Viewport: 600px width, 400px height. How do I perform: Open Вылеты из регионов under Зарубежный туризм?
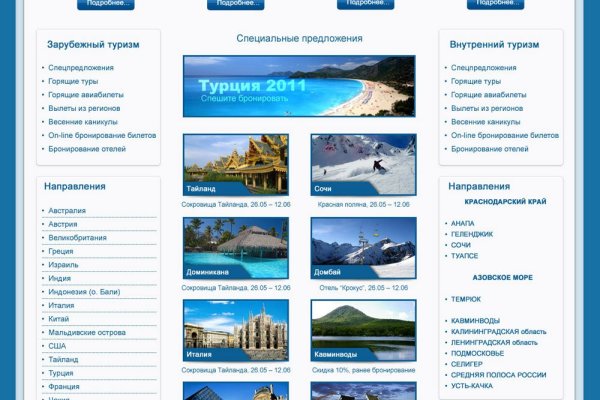pos(84,108)
